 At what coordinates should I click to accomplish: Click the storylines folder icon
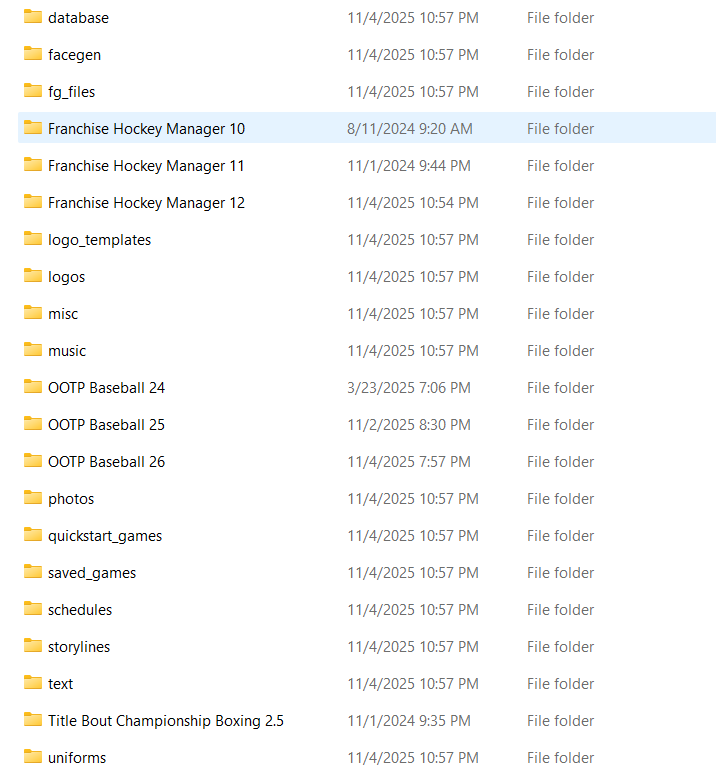point(33,646)
